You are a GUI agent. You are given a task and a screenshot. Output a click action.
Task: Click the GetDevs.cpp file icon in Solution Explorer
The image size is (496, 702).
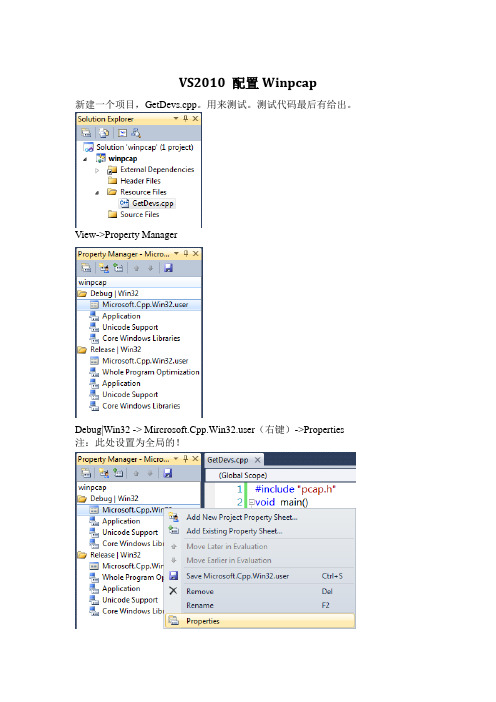(124, 203)
